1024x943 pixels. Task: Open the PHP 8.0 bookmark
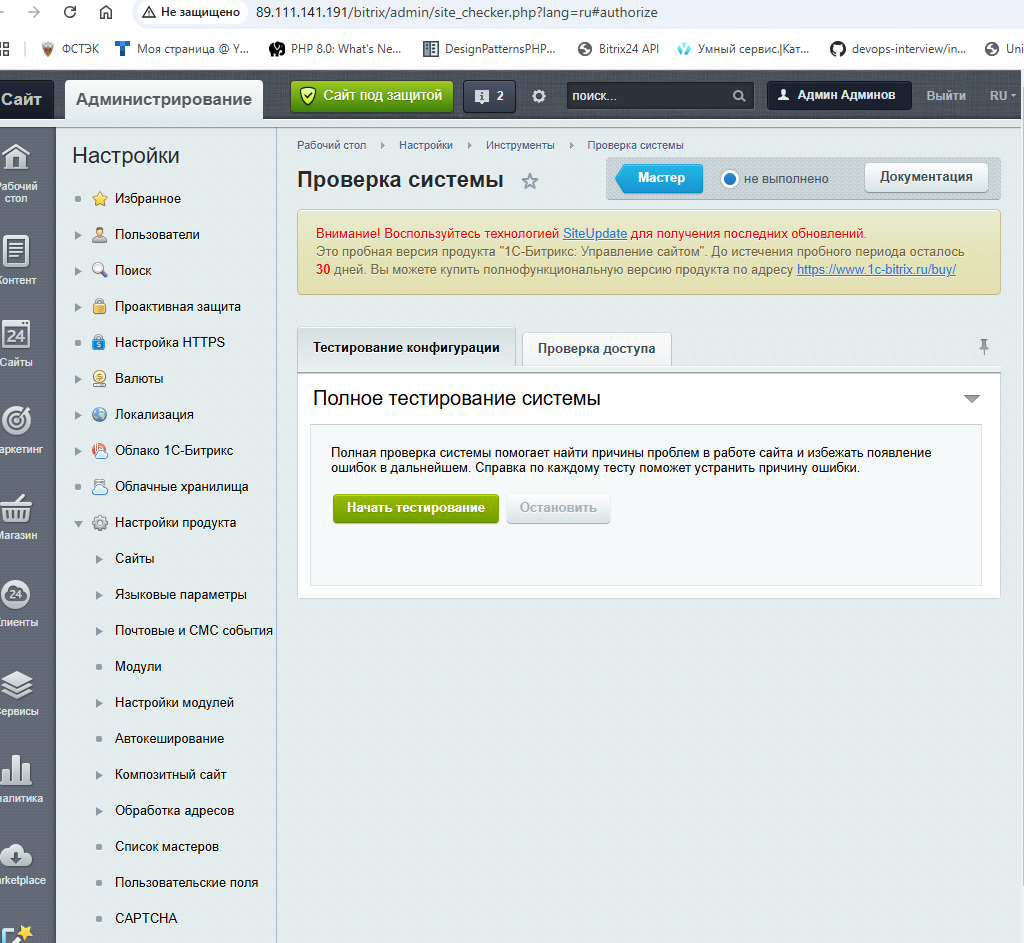coord(336,49)
